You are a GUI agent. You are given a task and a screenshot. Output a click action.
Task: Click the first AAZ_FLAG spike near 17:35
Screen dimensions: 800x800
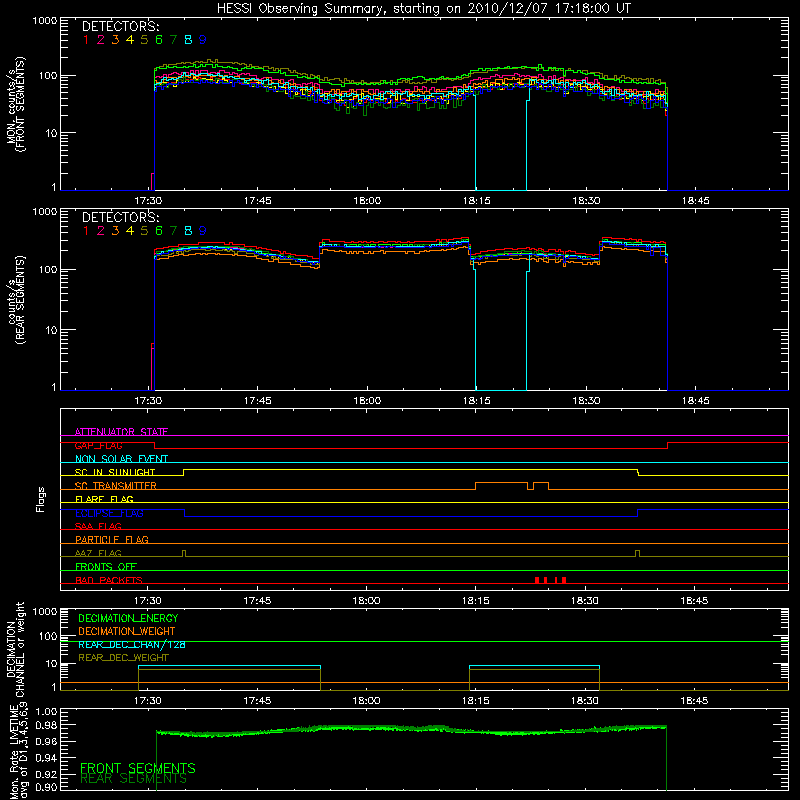pyautogui.click(x=184, y=554)
